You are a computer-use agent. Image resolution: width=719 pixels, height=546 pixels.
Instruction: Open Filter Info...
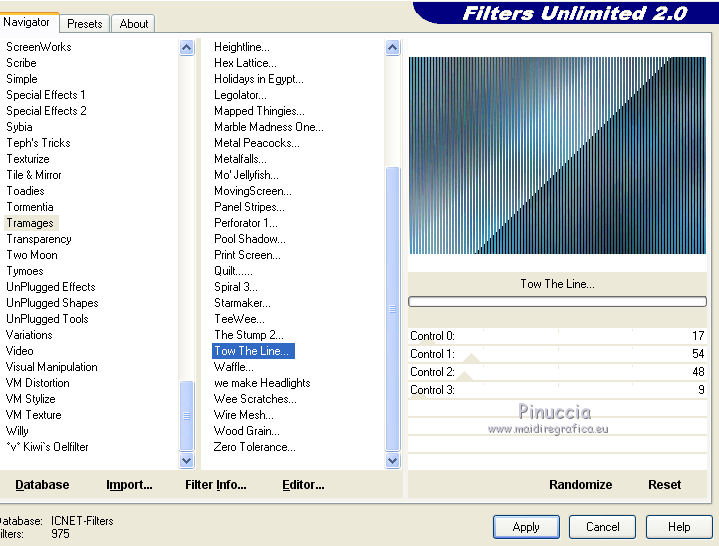[216, 485]
